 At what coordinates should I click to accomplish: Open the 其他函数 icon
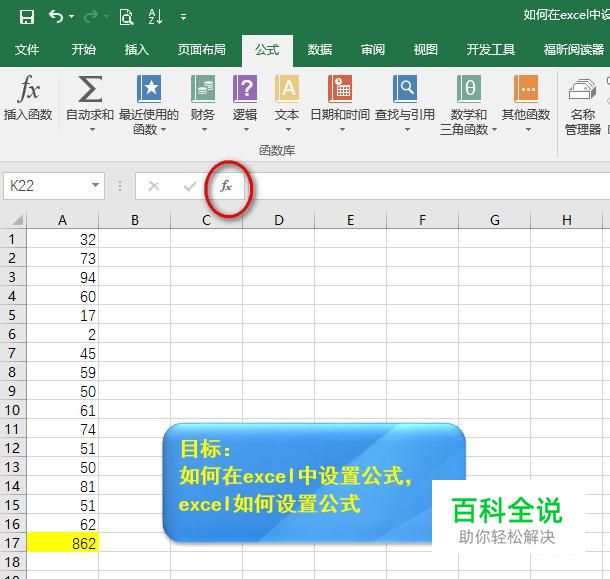click(x=526, y=88)
